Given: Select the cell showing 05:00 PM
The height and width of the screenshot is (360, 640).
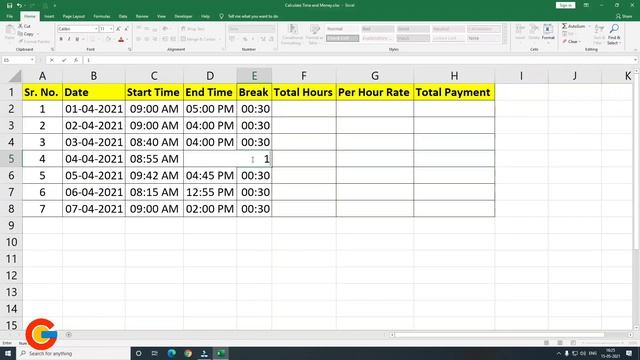Looking at the screenshot, I should (210, 109).
